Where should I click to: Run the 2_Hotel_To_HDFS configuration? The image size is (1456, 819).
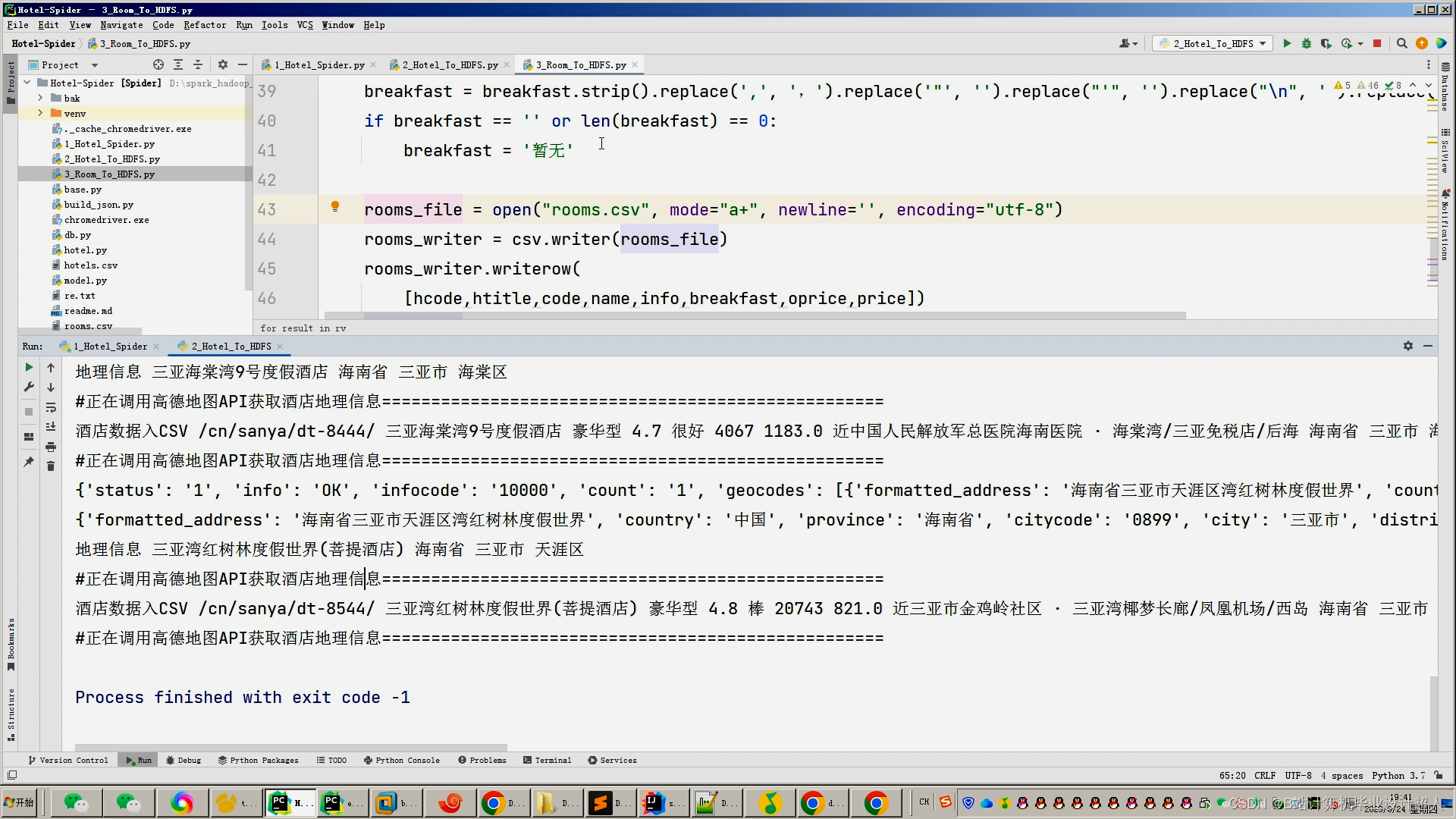coord(1287,43)
